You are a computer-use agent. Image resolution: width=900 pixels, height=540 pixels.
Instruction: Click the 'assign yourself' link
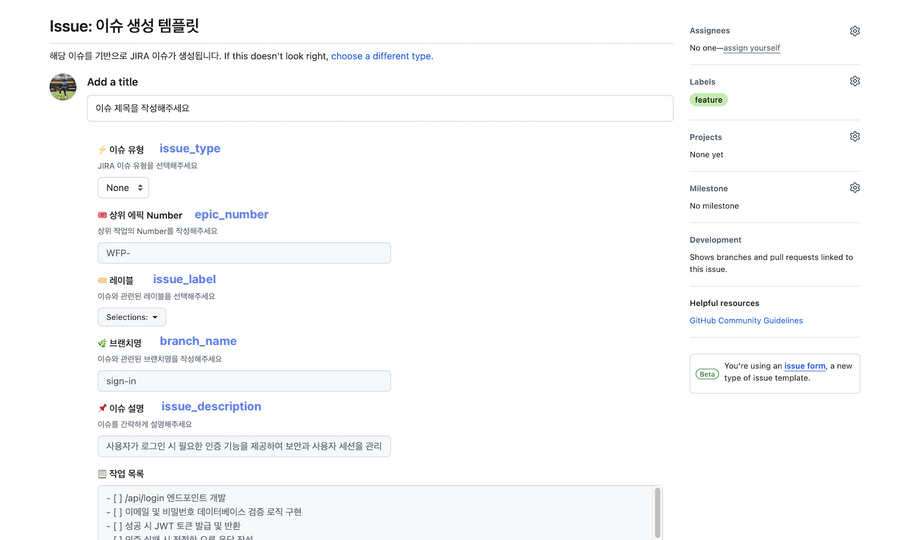[751, 48]
